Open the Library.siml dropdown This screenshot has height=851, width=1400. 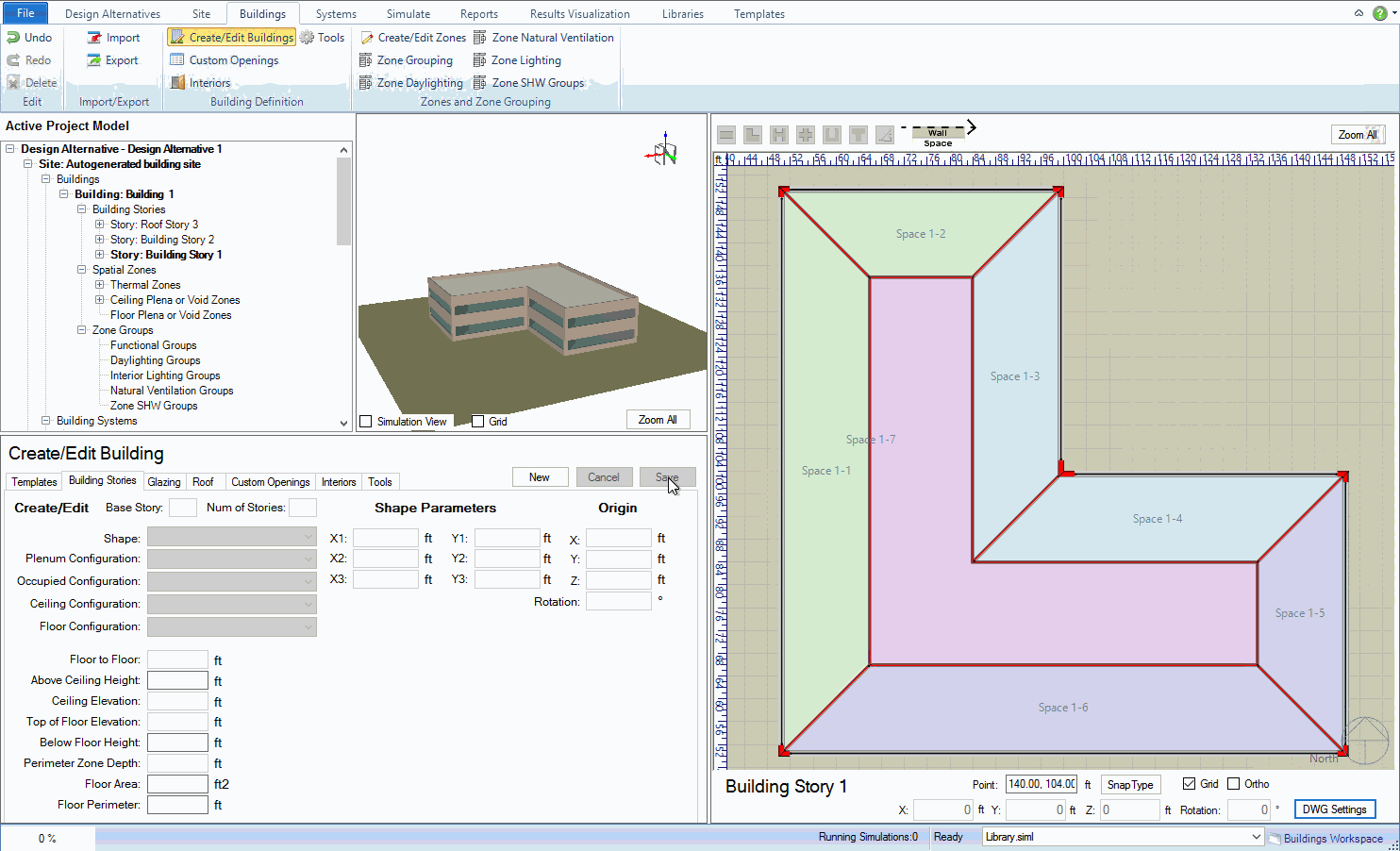click(x=1256, y=837)
